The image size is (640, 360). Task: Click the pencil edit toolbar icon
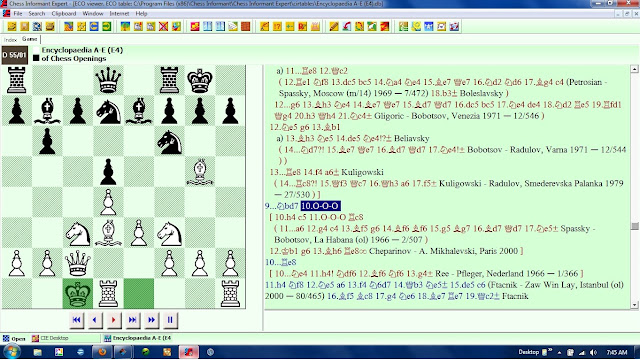pos(334,27)
